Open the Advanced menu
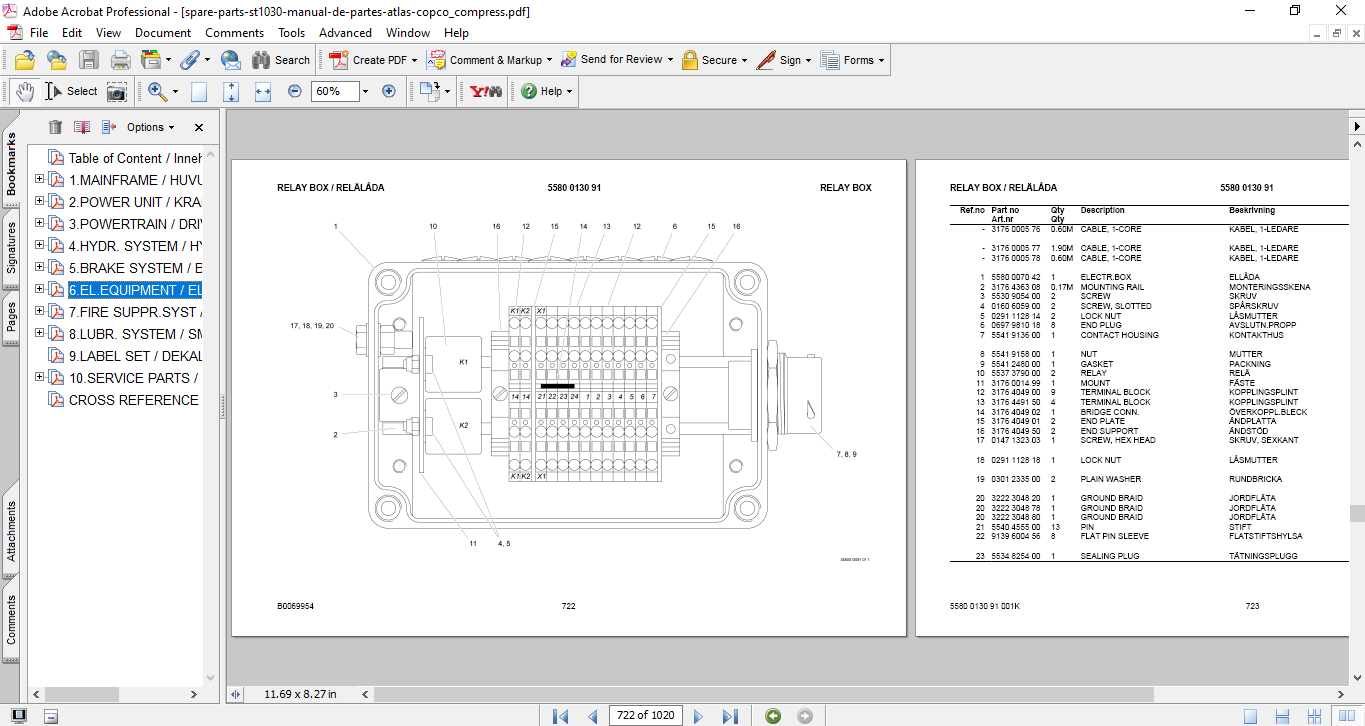 (x=345, y=33)
